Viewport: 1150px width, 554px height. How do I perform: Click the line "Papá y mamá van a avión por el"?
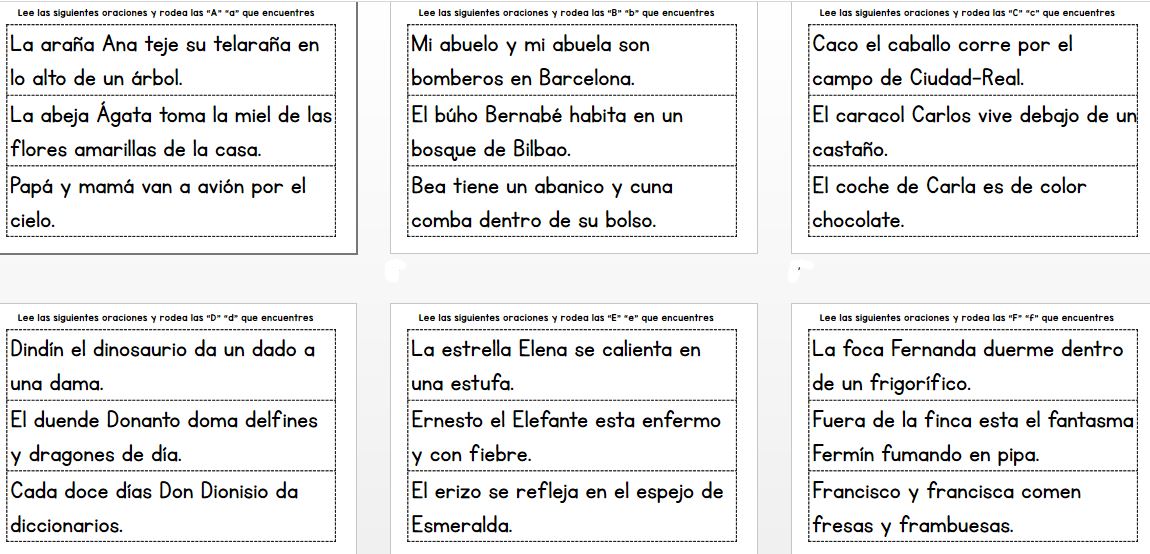click(158, 186)
